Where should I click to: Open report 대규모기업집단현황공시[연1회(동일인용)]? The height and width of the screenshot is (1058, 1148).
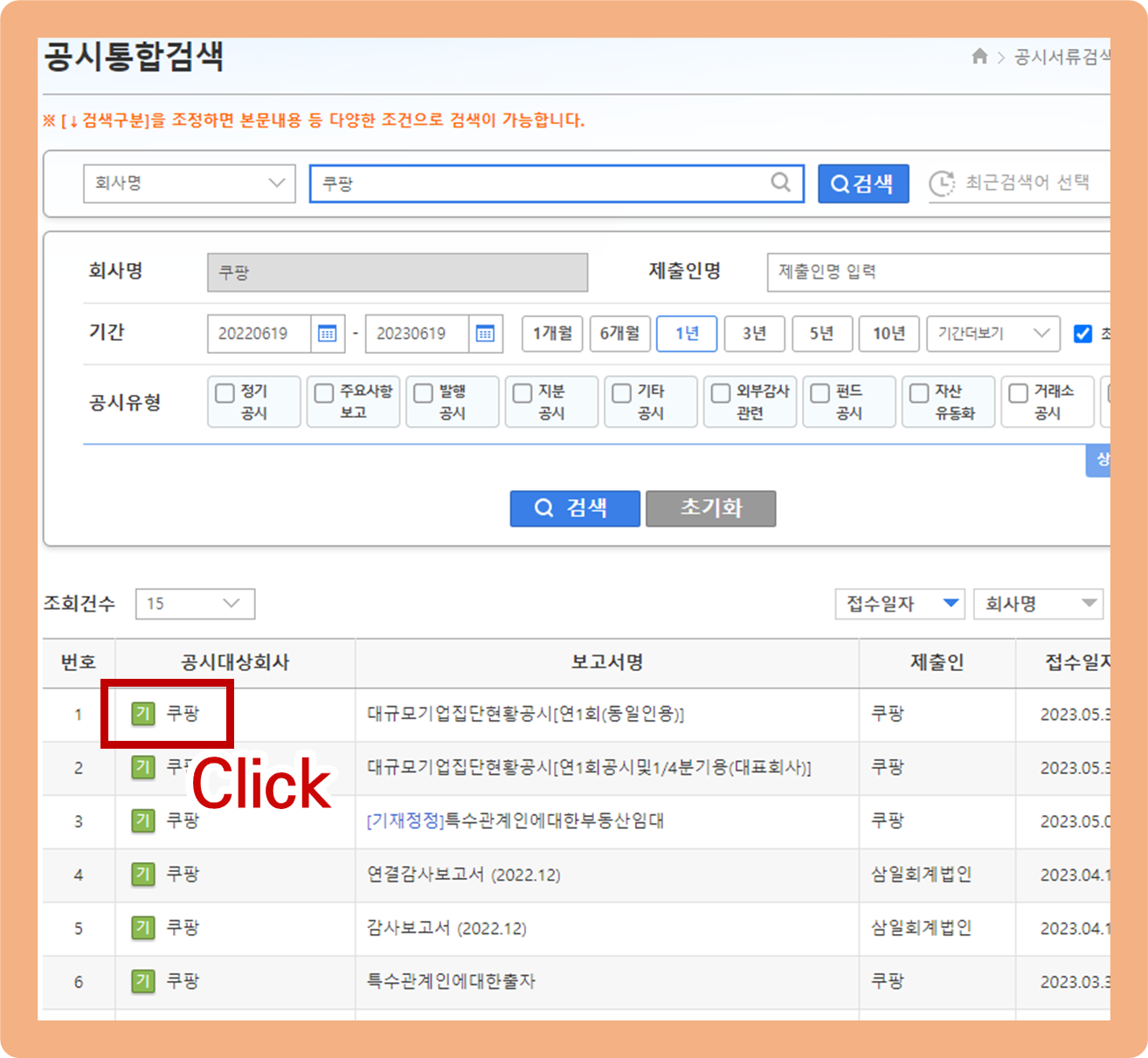click(526, 715)
